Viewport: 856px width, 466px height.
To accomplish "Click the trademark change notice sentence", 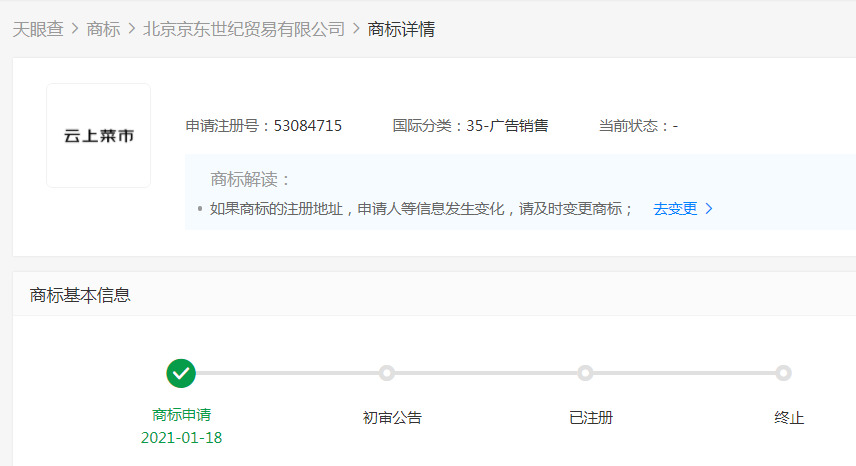I will click(x=421, y=209).
